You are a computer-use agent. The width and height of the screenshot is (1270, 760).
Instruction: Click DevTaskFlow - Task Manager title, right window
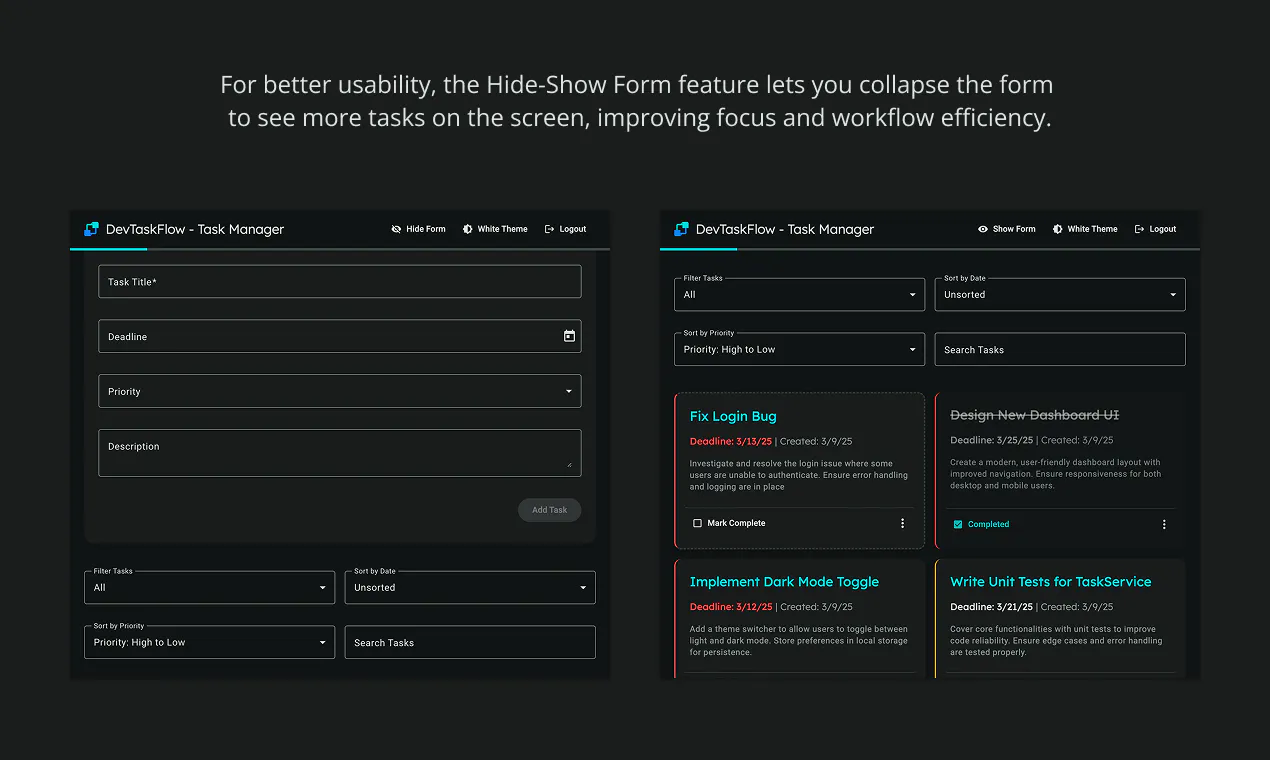click(x=785, y=229)
